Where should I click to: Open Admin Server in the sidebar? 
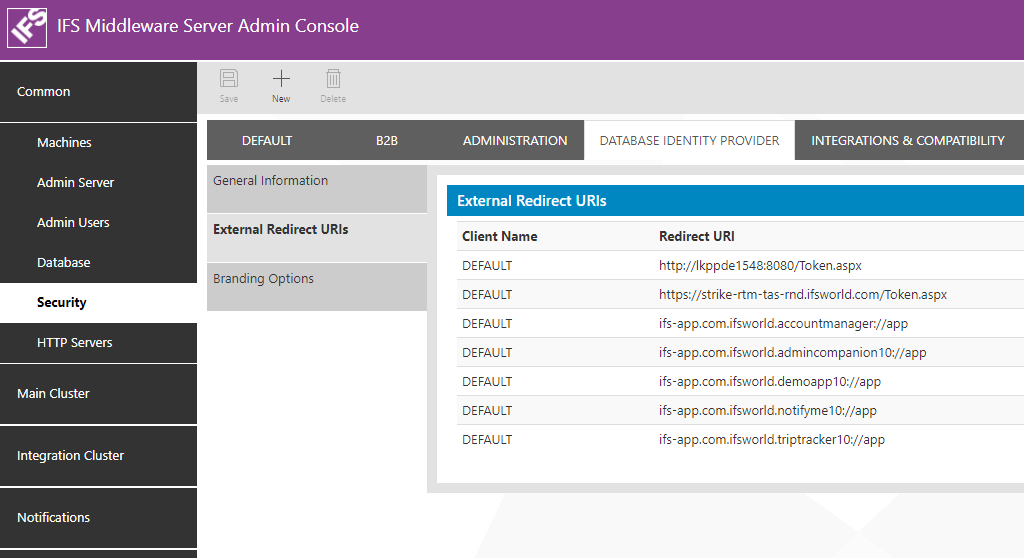[x=98, y=182]
